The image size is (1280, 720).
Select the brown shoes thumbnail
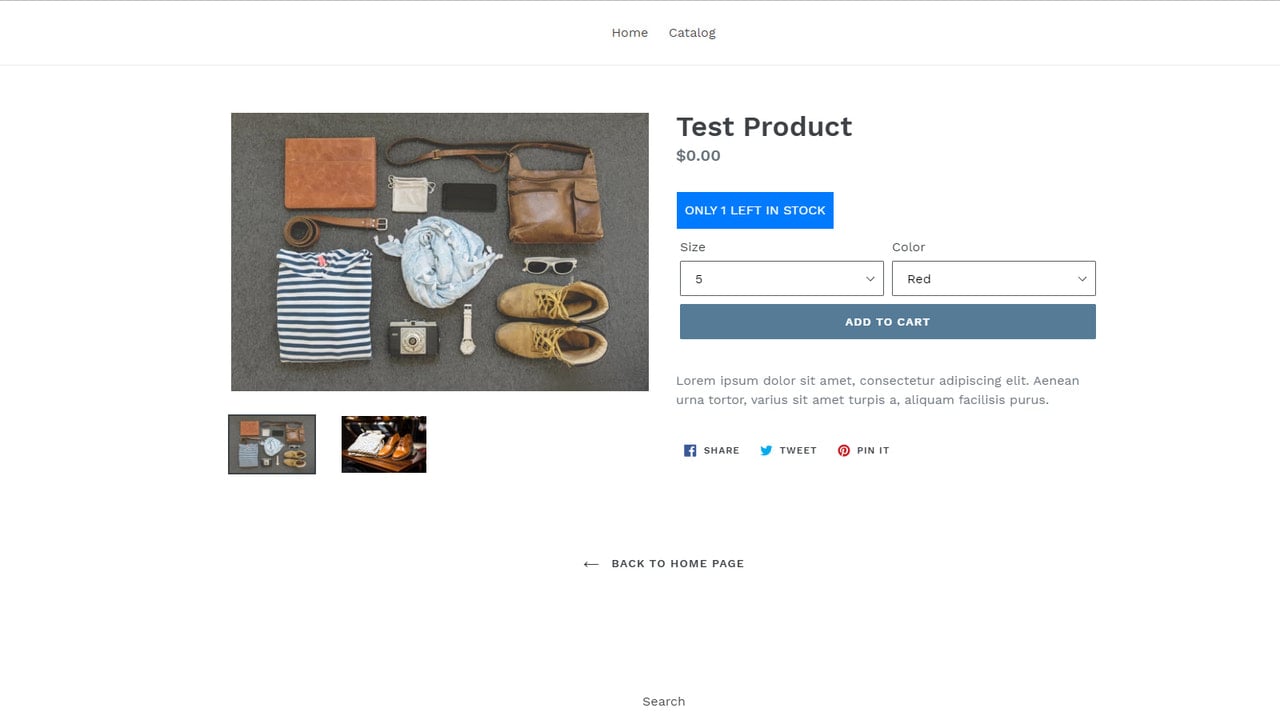(384, 444)
